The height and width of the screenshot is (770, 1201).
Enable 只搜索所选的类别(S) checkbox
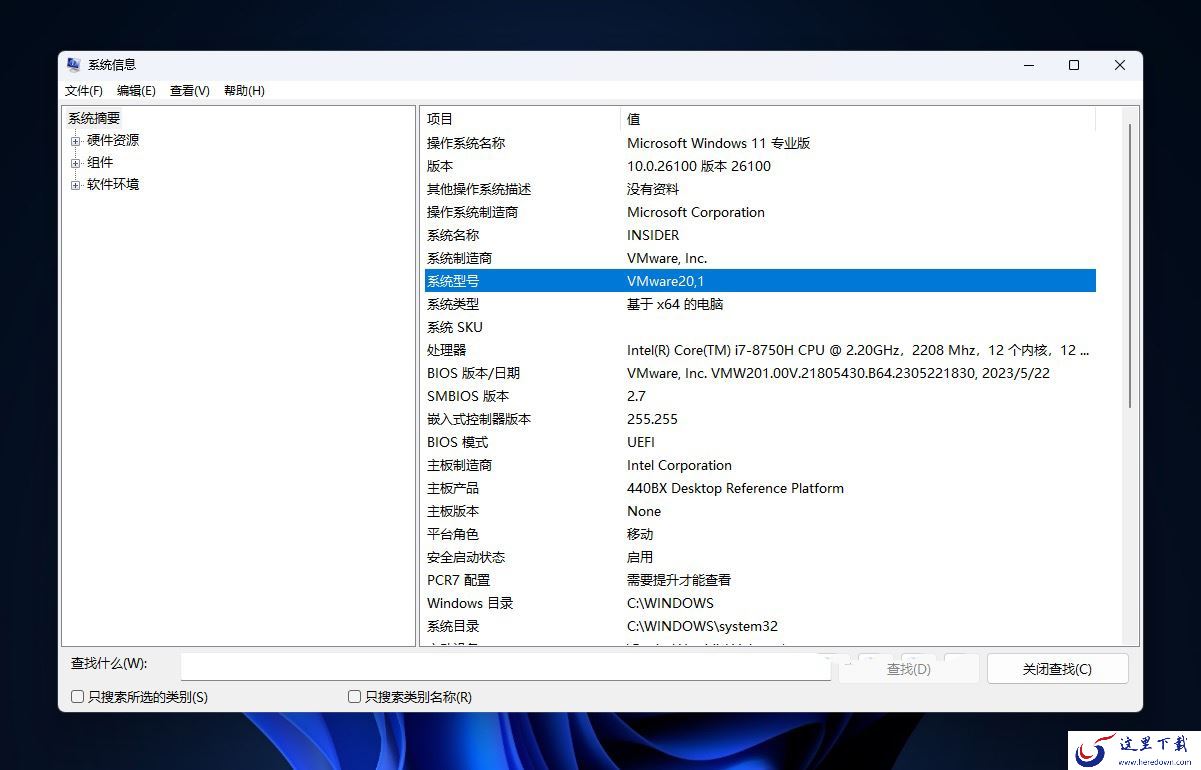coord(77,697)
